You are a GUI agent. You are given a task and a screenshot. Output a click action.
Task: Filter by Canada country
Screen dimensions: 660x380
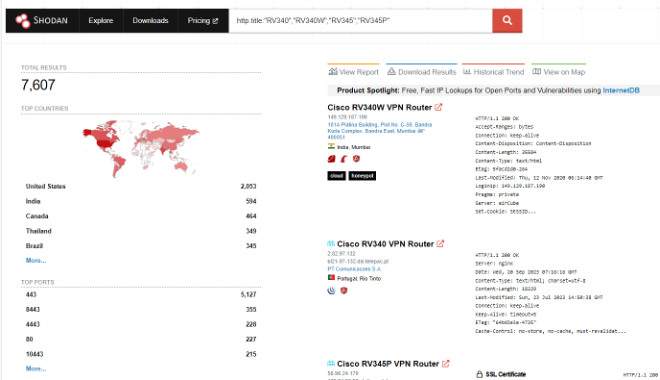tap(141, 216)
